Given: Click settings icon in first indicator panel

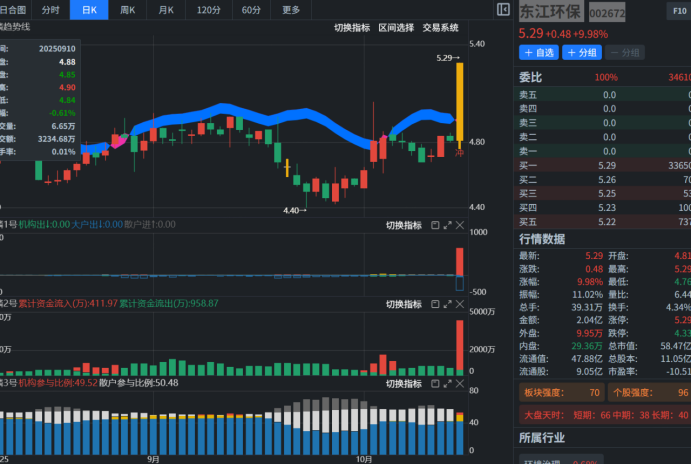Looking at the screenshot, I should pos(434,225).
